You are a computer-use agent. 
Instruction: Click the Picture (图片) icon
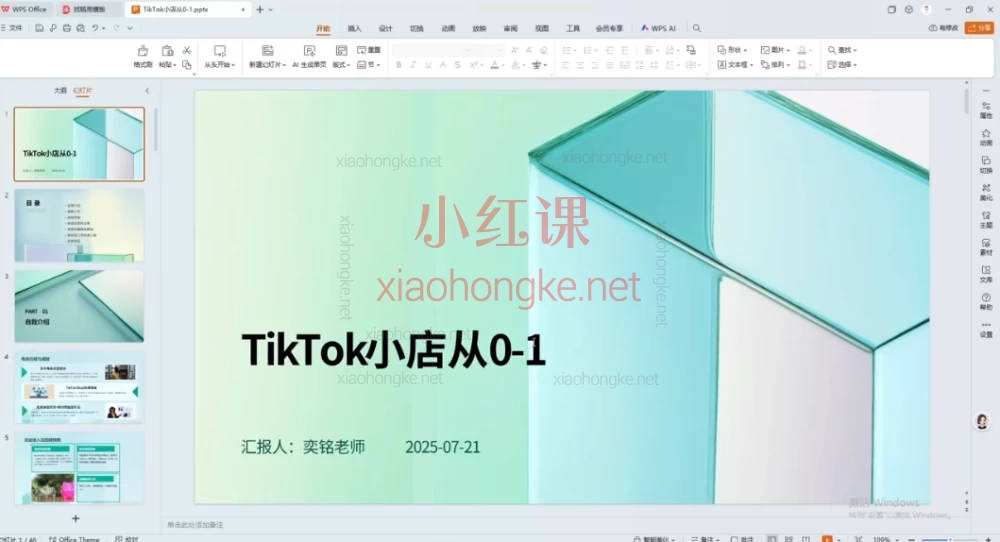(765, 50)
